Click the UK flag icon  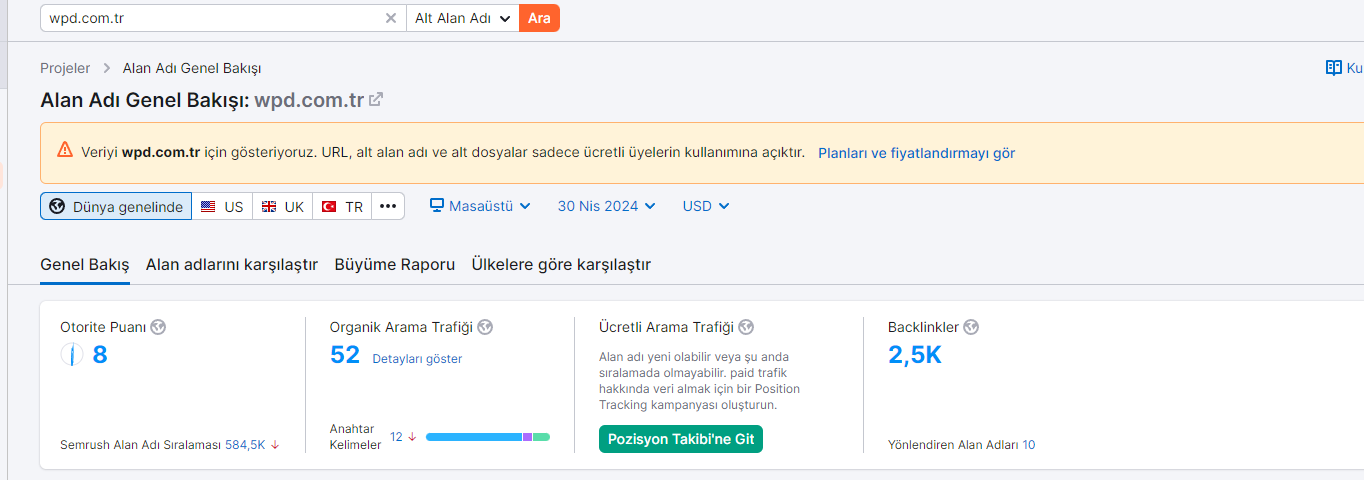[x=269, y=207]
